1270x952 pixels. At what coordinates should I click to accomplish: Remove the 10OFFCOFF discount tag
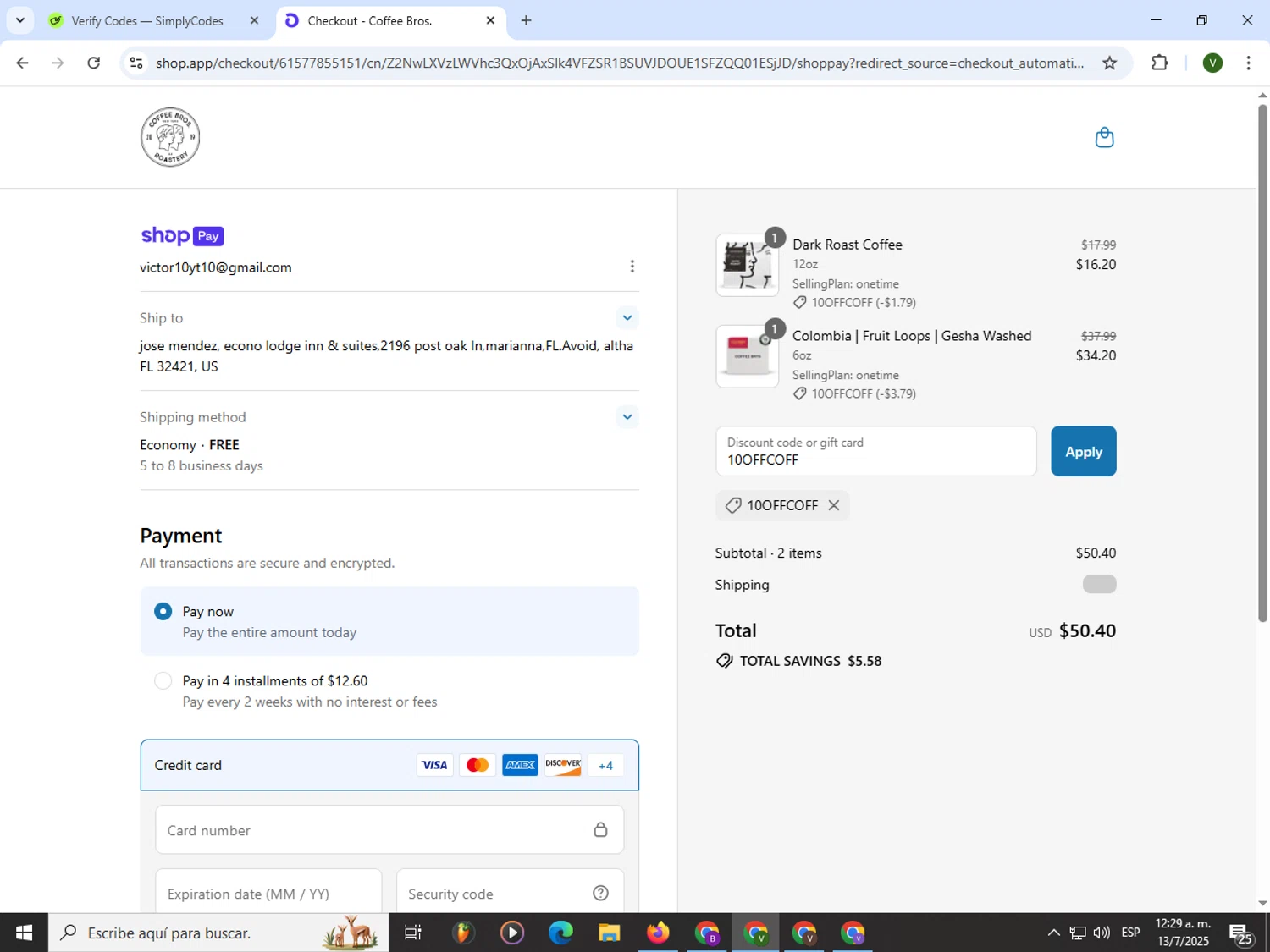tap(834, 505)
